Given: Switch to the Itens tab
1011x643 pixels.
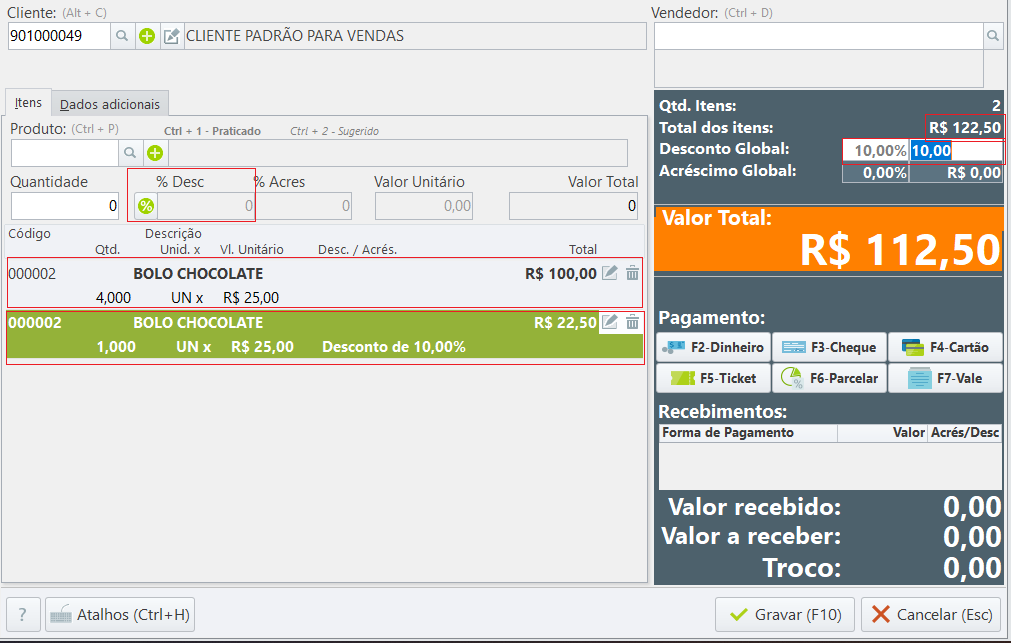Looking at the screenshot, I should [28, 103].
